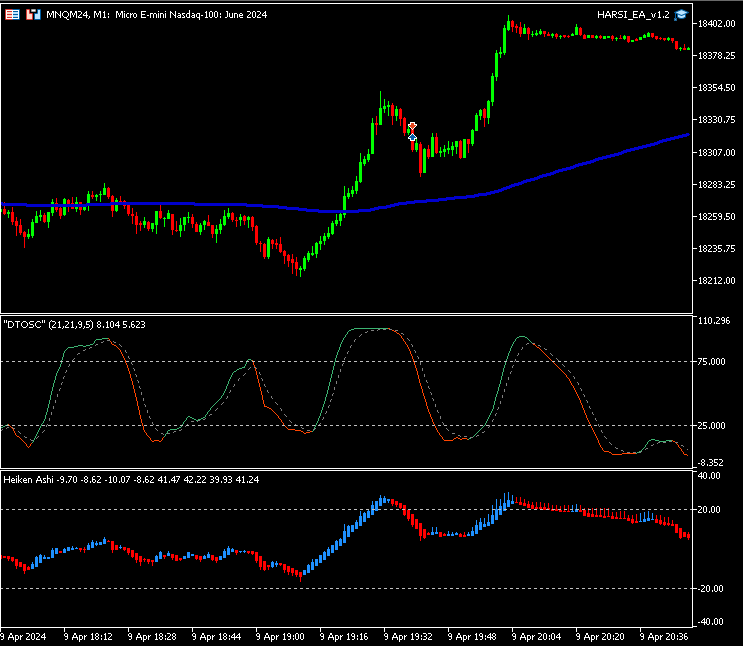
Task: Click price level 18378.25 on the scale
Action: [716, 56]
